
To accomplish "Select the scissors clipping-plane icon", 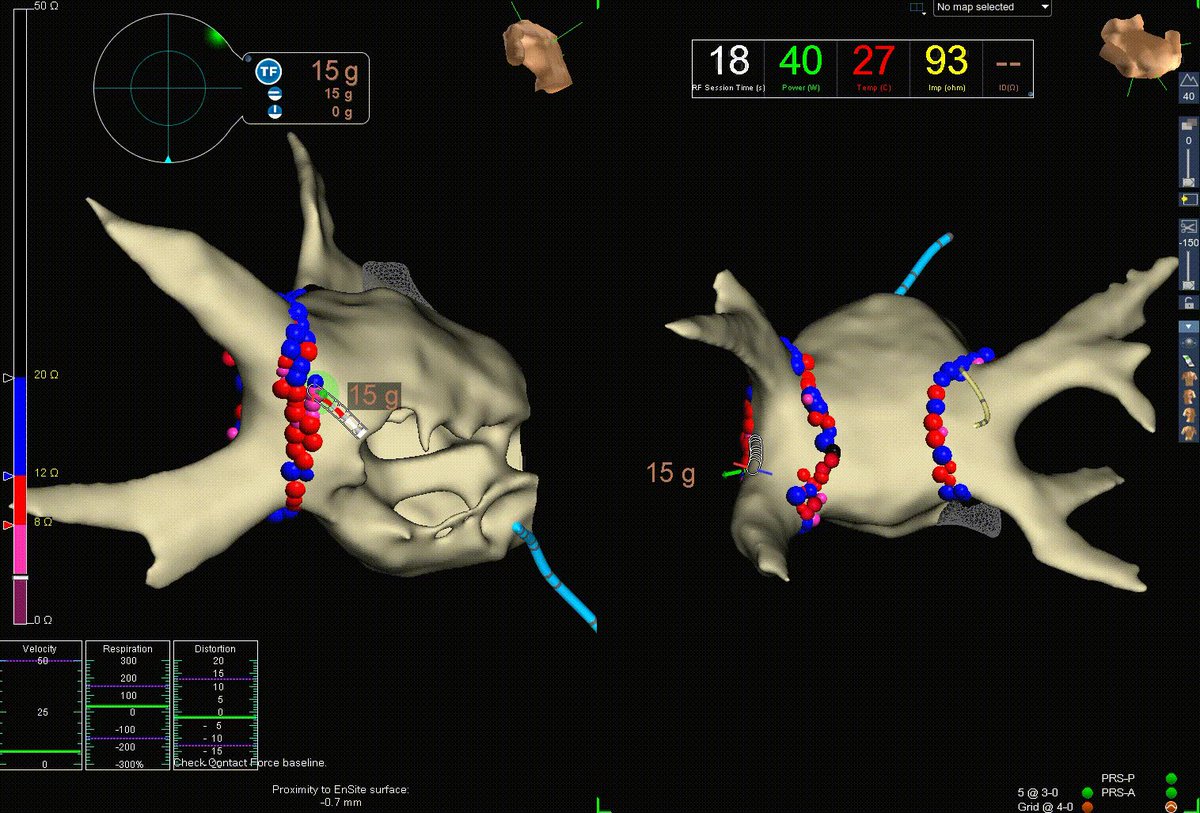I will (1188, 226).
